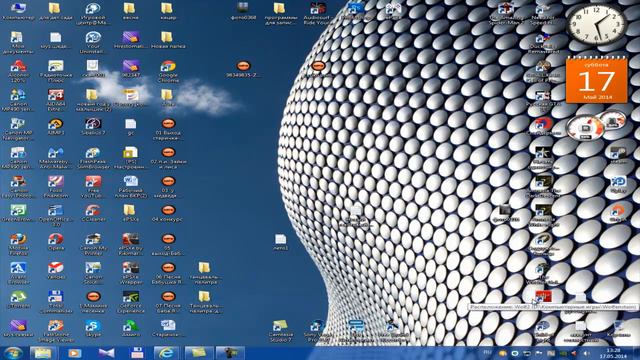Open the Компьютер desktop icon
640x360 pixels.
(18, 11)
